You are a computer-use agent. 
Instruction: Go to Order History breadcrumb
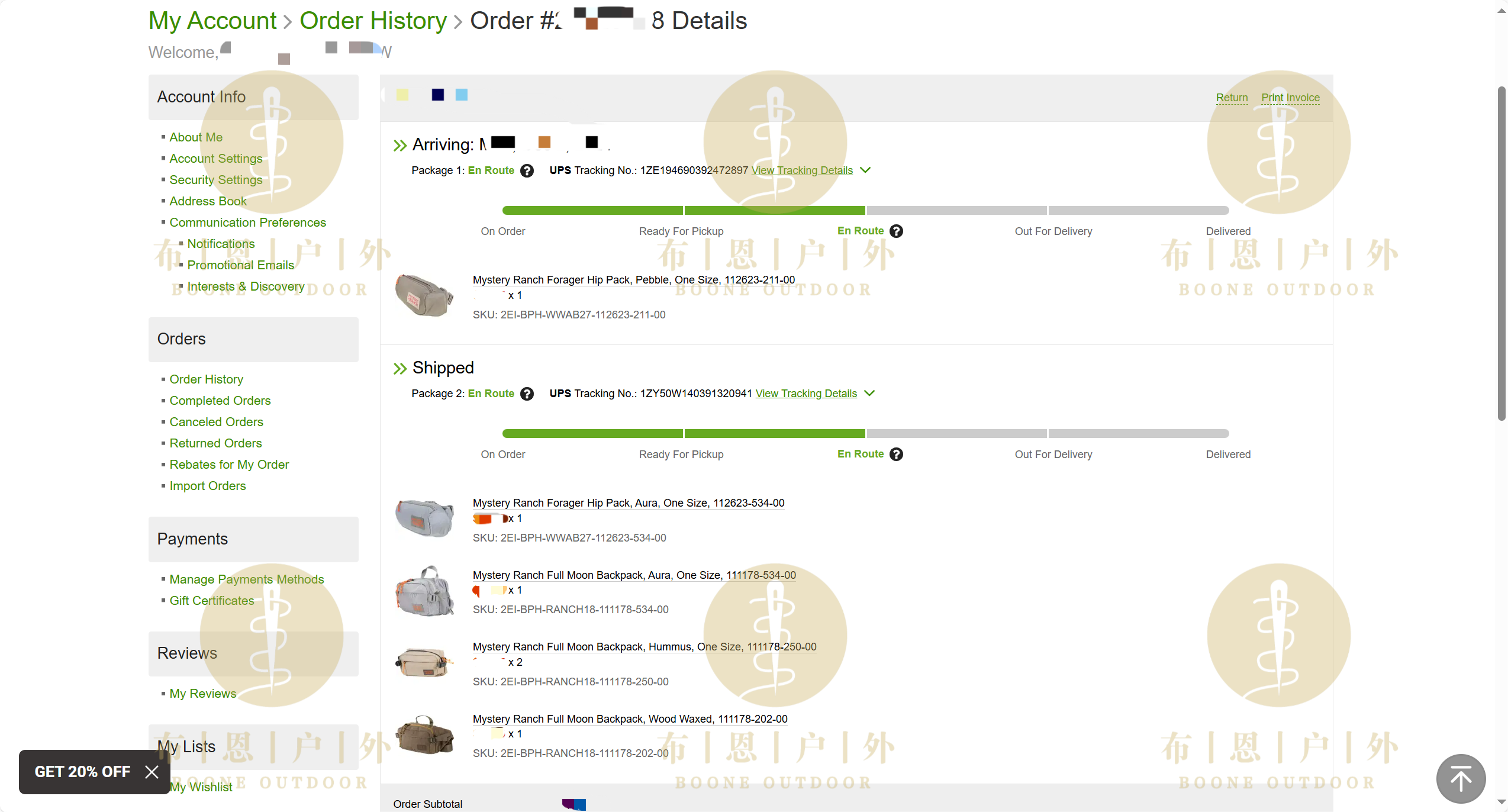[x=373, y=21]
